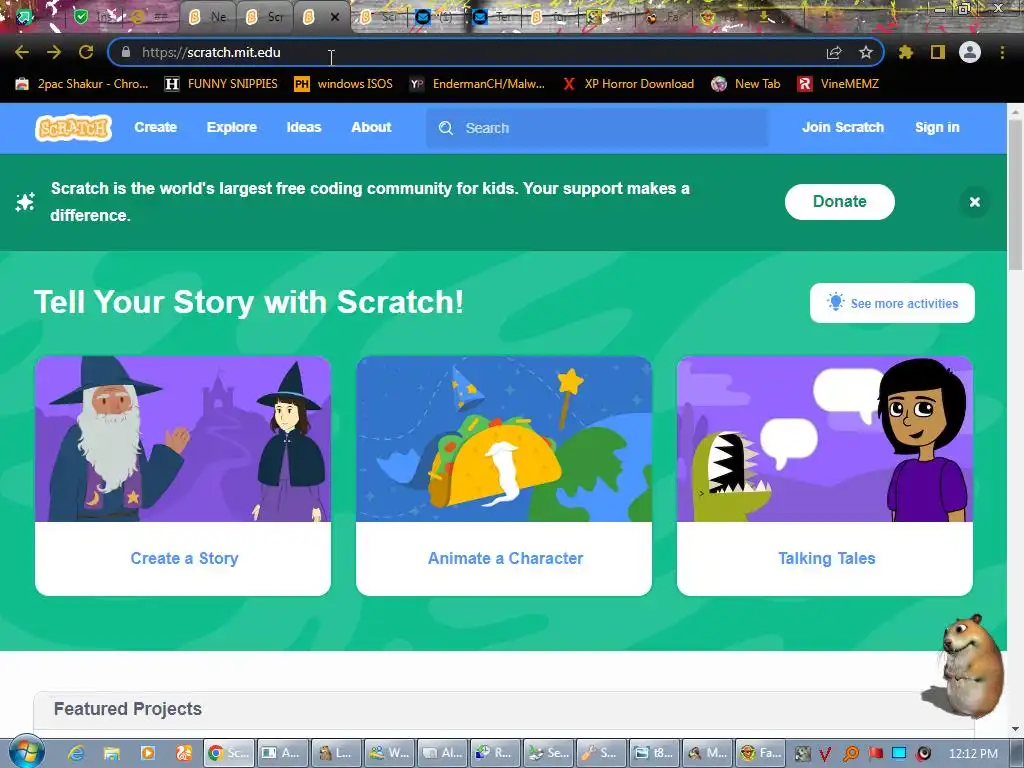Viewport: 1024px width, 768px height.
Task: Click the Scratch Search field
Action: click(x=597, y=128)
